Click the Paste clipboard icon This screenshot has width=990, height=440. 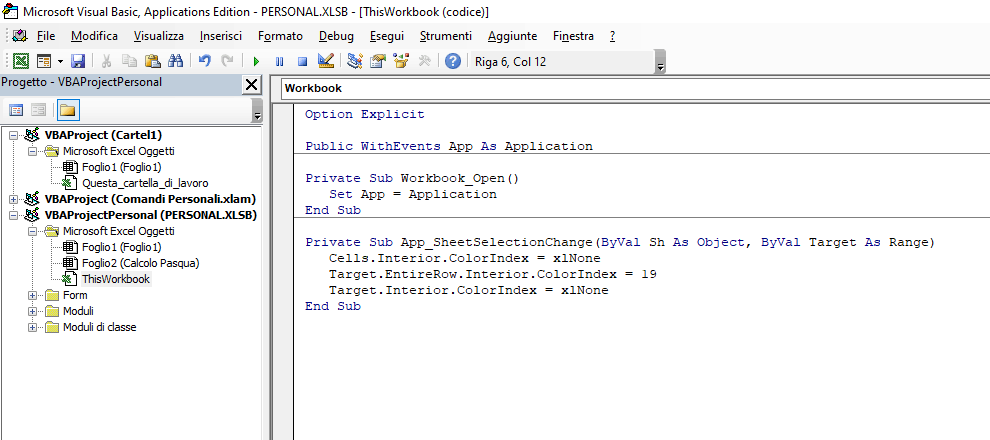tap(152, 61)
